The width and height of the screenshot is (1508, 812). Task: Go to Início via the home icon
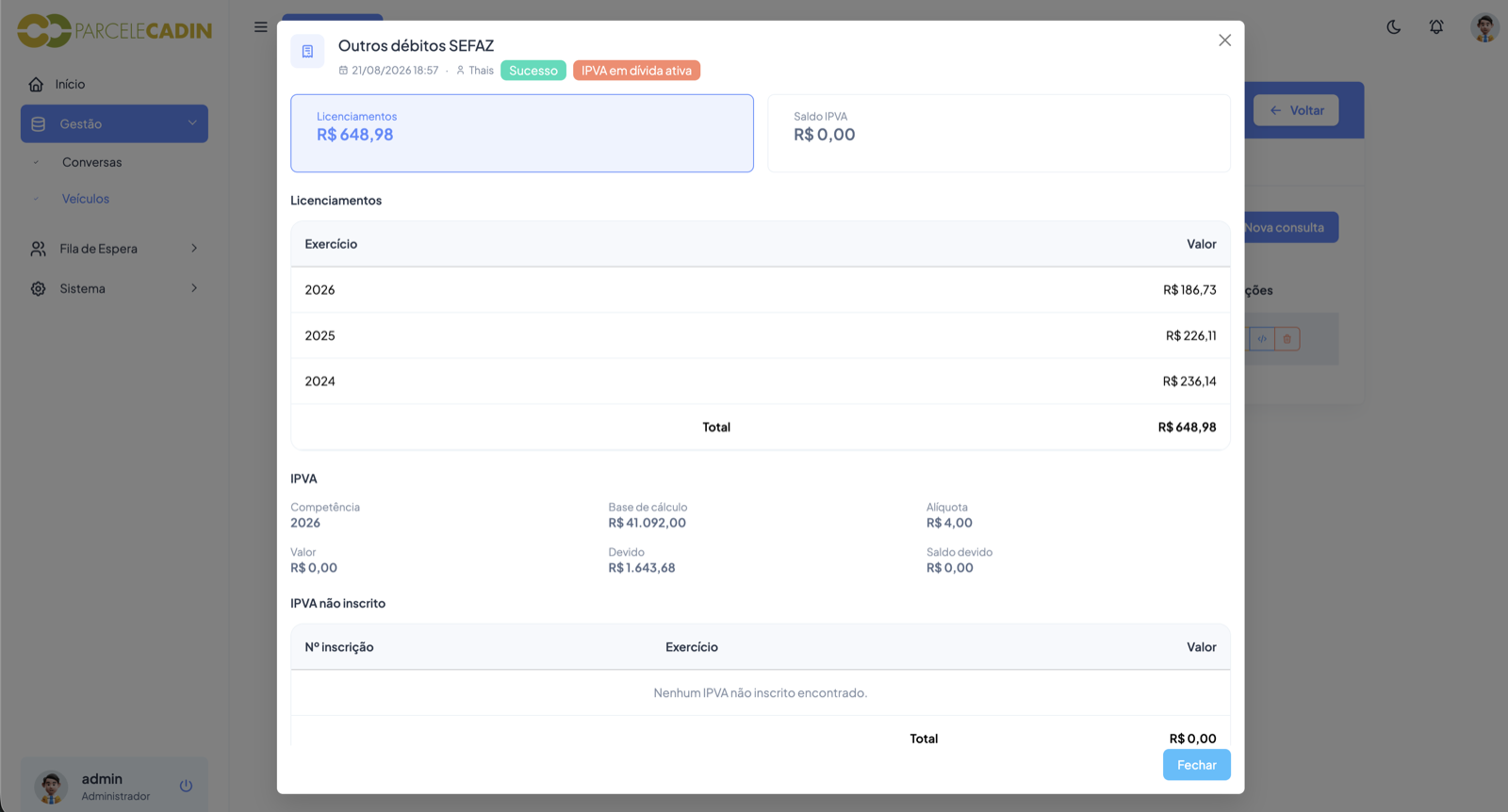[x=37, y=85]
